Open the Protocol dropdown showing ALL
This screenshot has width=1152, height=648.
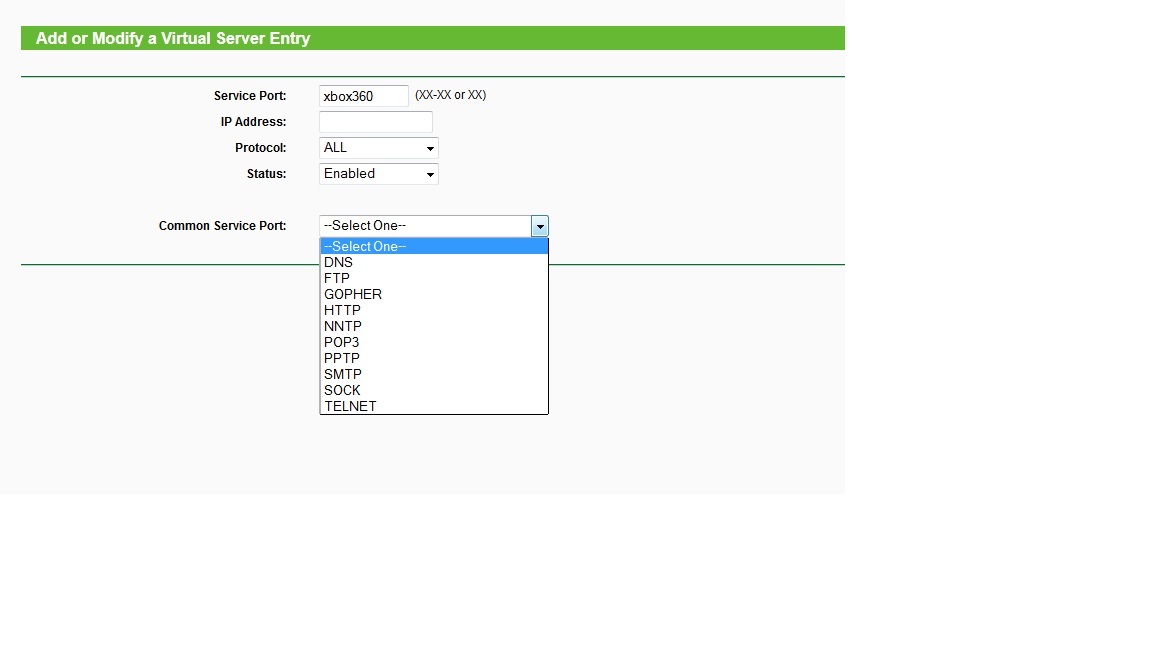[378, 148]
